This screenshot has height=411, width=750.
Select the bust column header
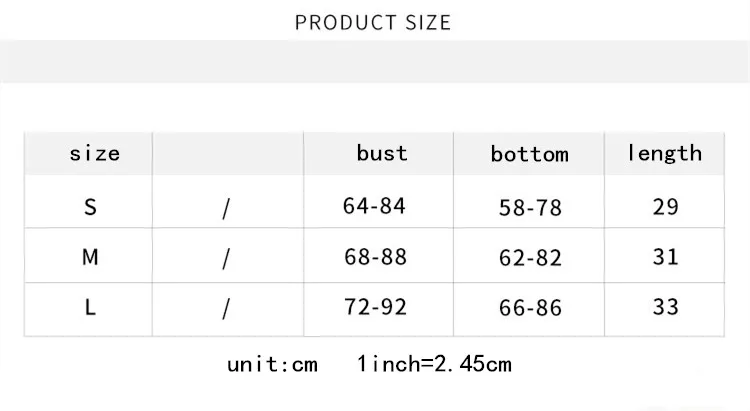coord(382,153)
